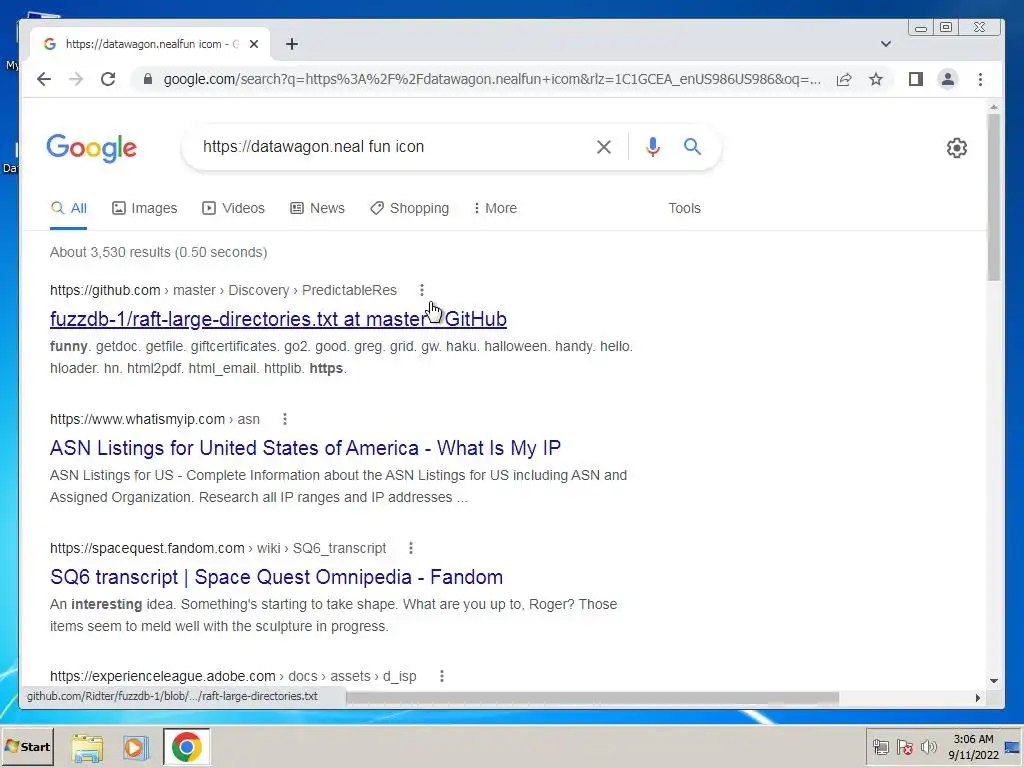This screenshot has width=1024, height=768.
Task: Click the vertical scrollbar thumb
Action: 993,197
